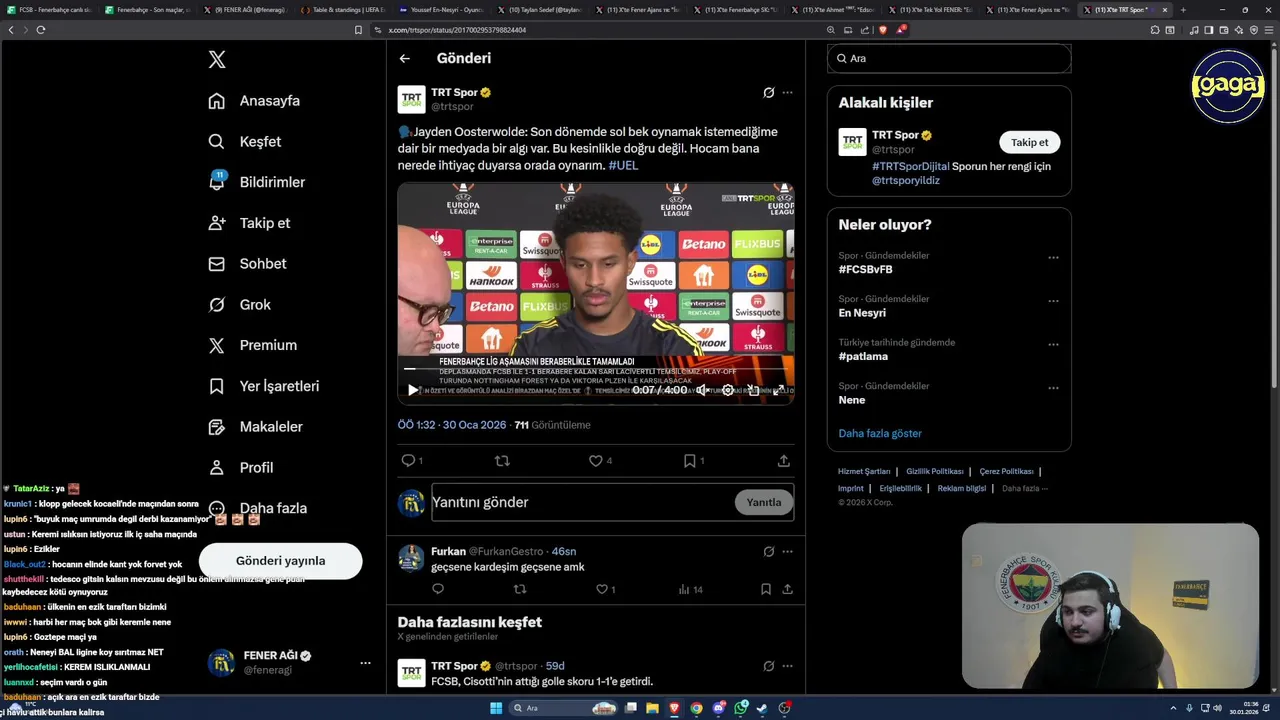Open more options on Furkan's reply
Screen dimensions: 1280x720
tap(787, 552)
